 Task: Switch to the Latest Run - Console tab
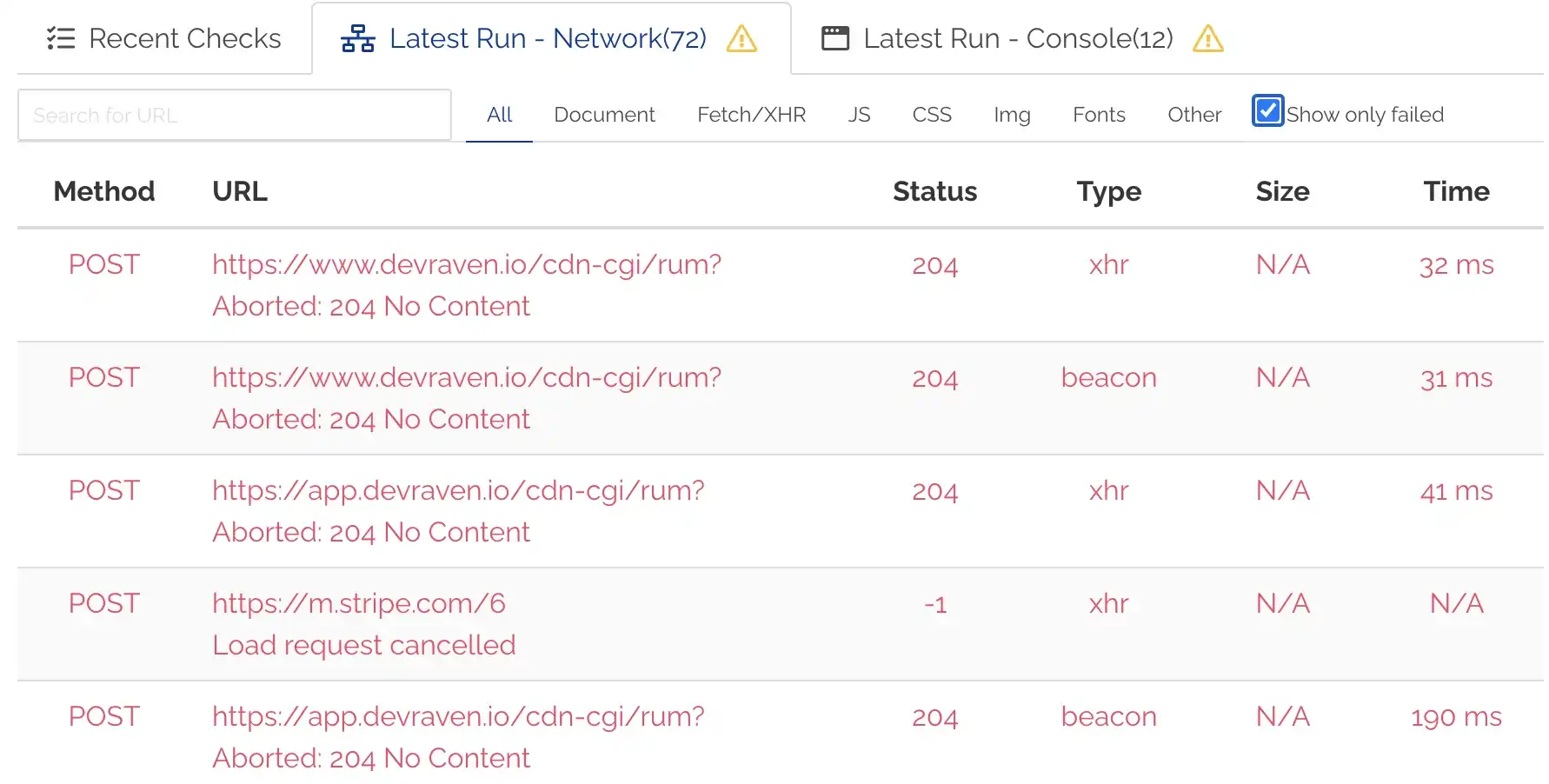1016,37
